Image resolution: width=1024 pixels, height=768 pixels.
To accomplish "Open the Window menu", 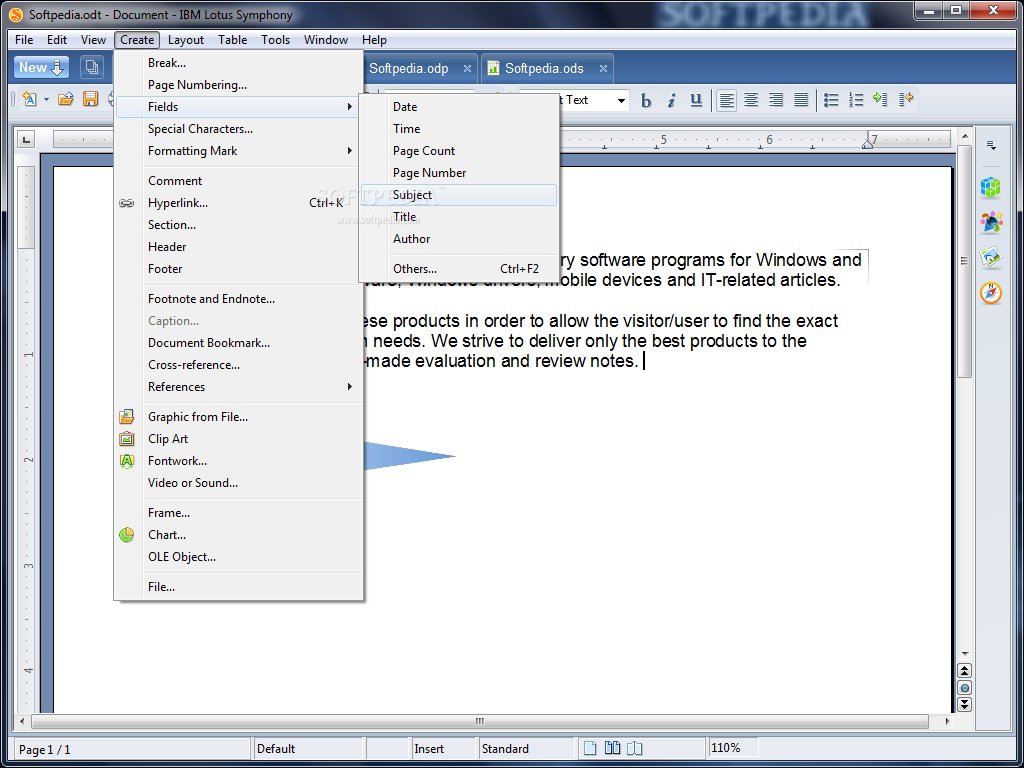I will coord(326,40).
